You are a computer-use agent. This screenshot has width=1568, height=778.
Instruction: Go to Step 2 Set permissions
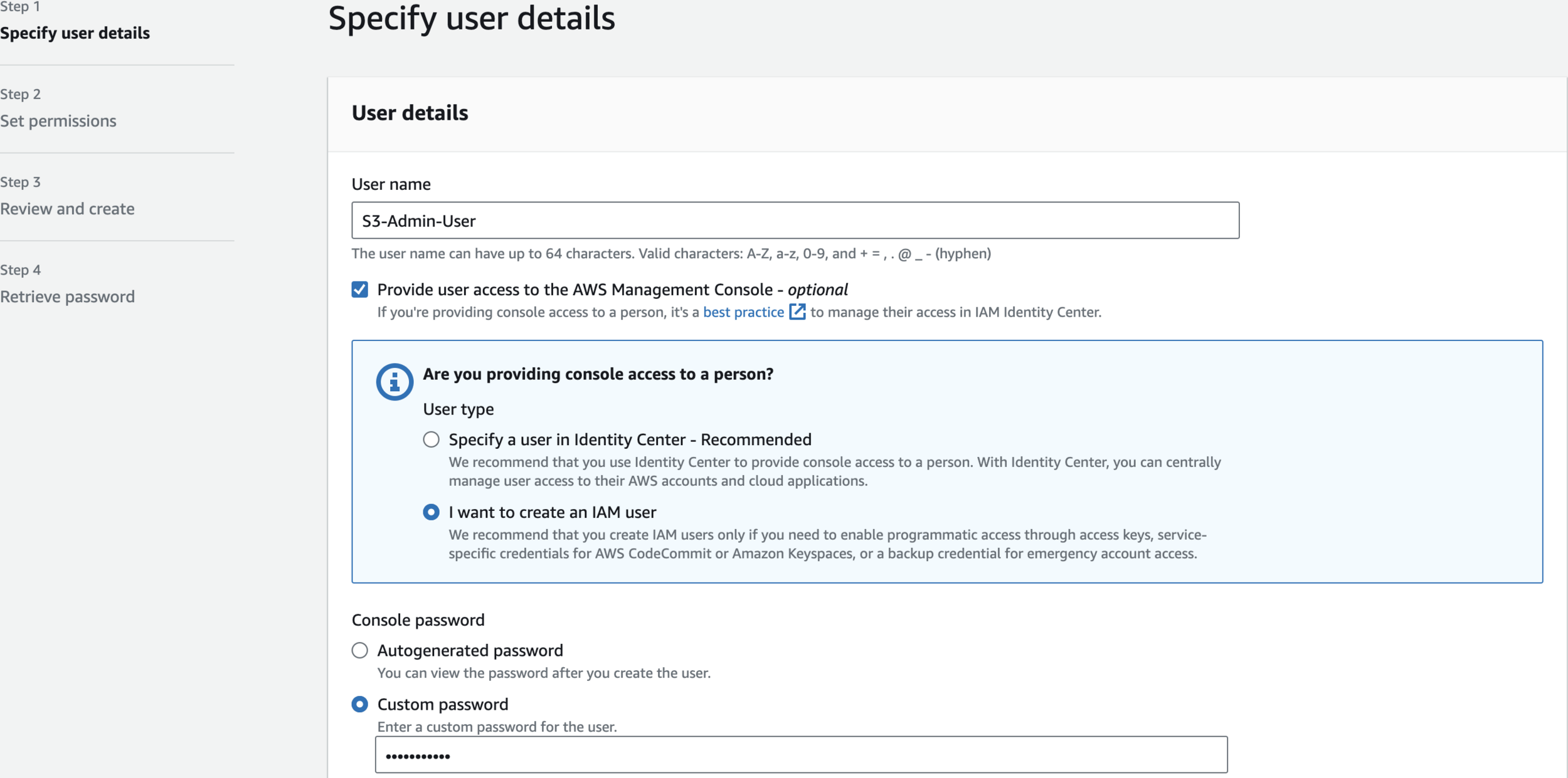click(58, 121)
